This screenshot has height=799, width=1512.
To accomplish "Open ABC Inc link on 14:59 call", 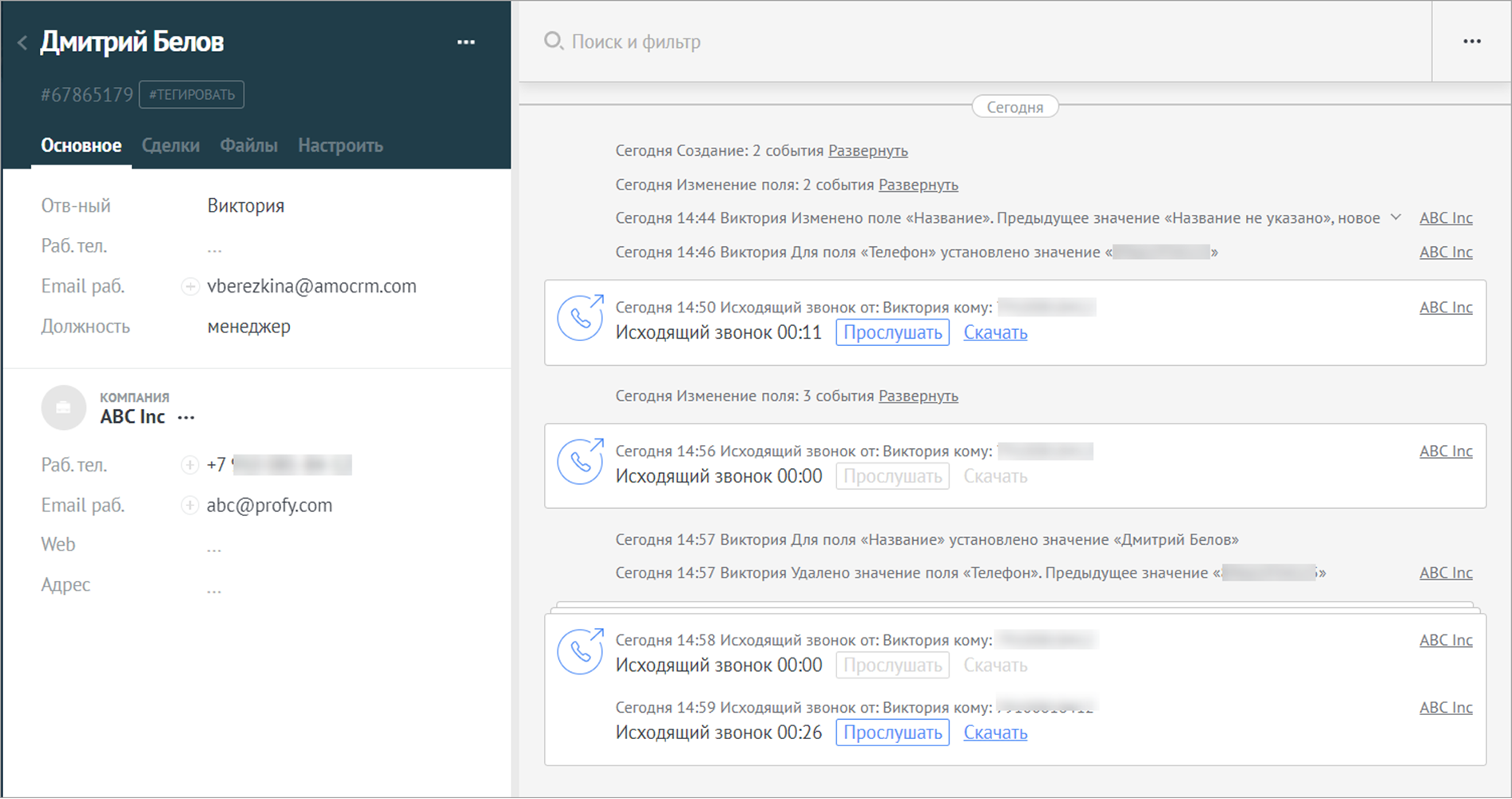I will point(1446,707).
